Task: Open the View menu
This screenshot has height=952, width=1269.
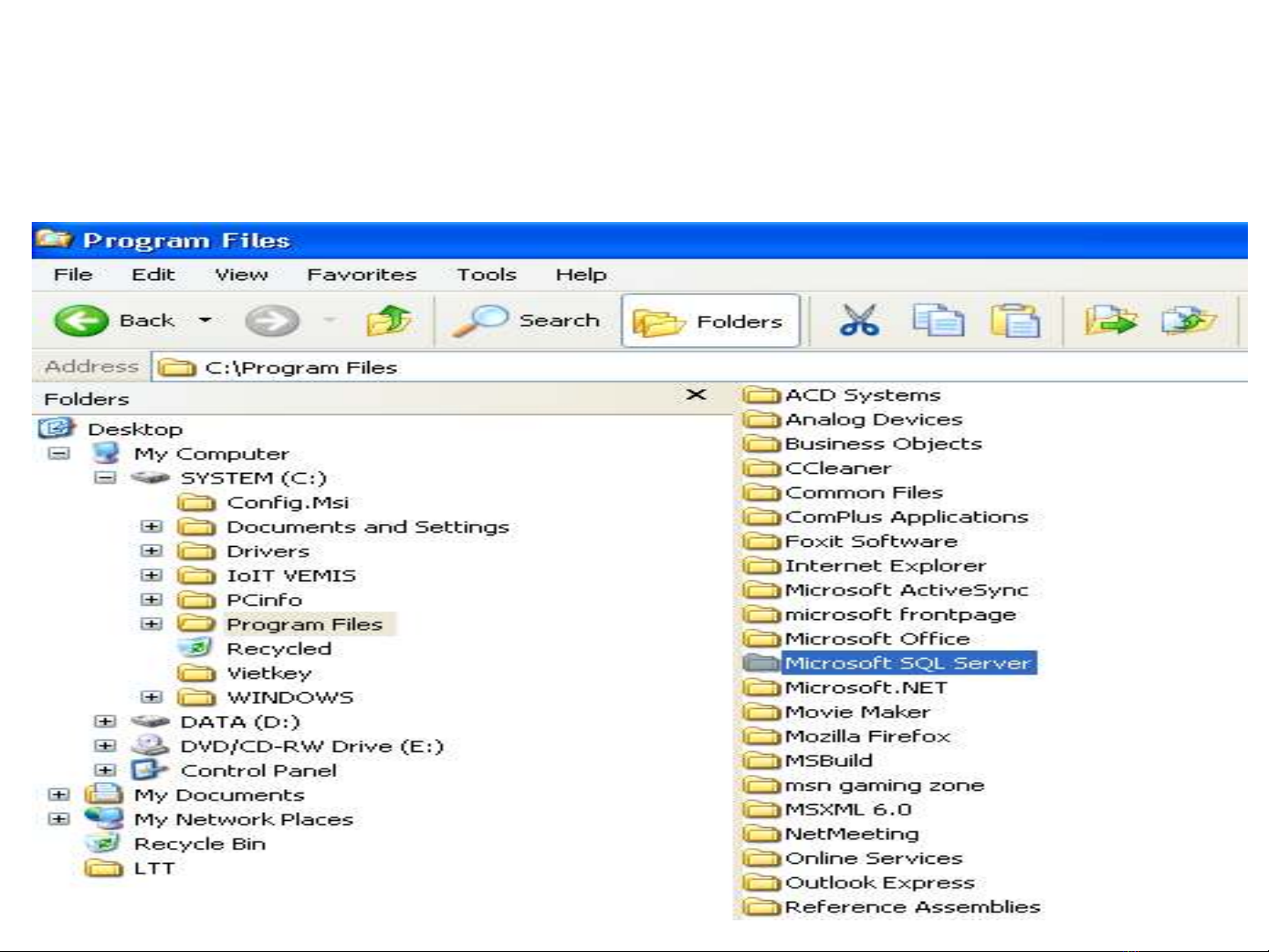Action: pos(241,275)
